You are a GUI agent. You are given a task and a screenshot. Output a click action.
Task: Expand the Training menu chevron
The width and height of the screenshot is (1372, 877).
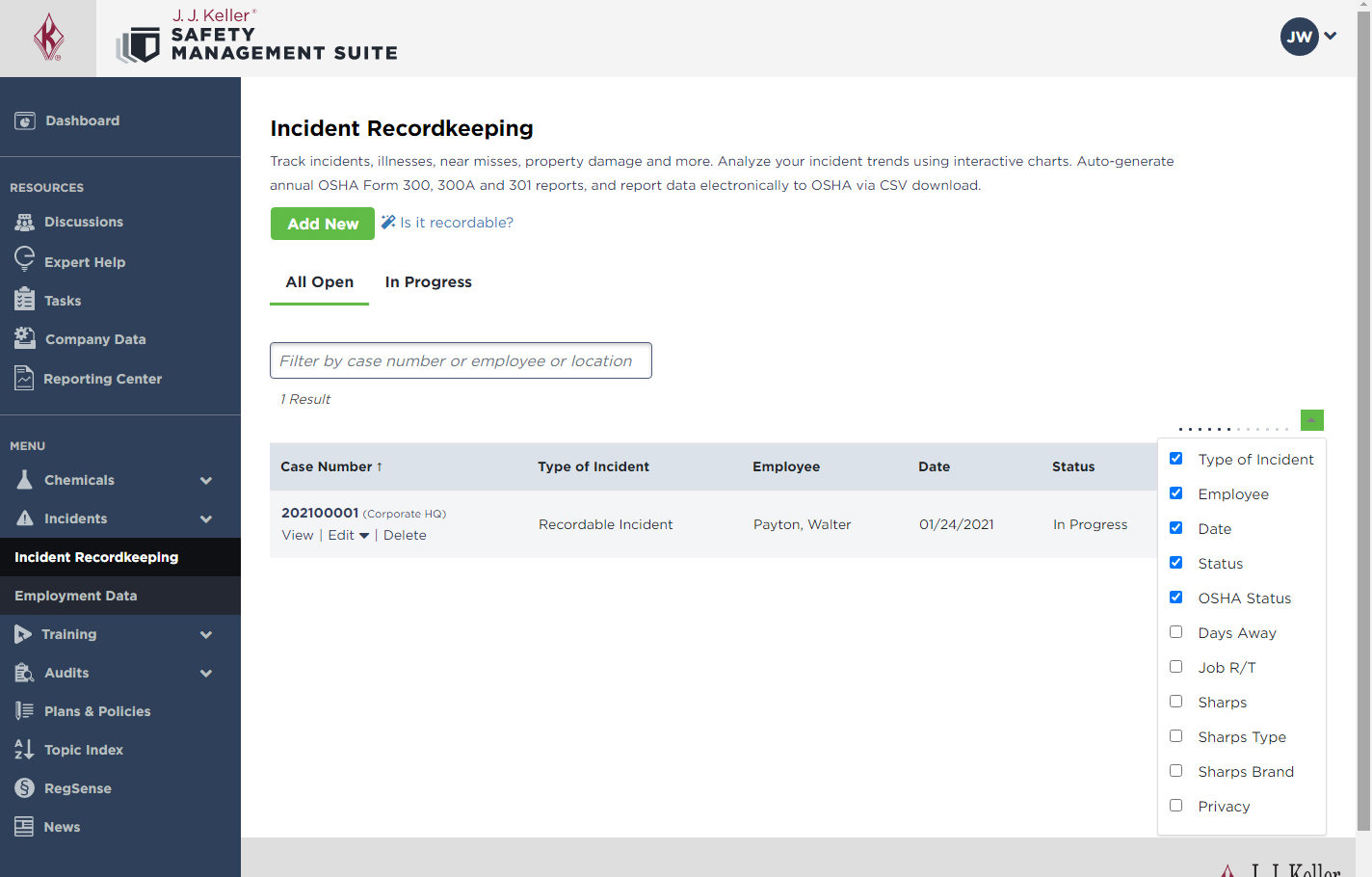[x=206, y=634]
